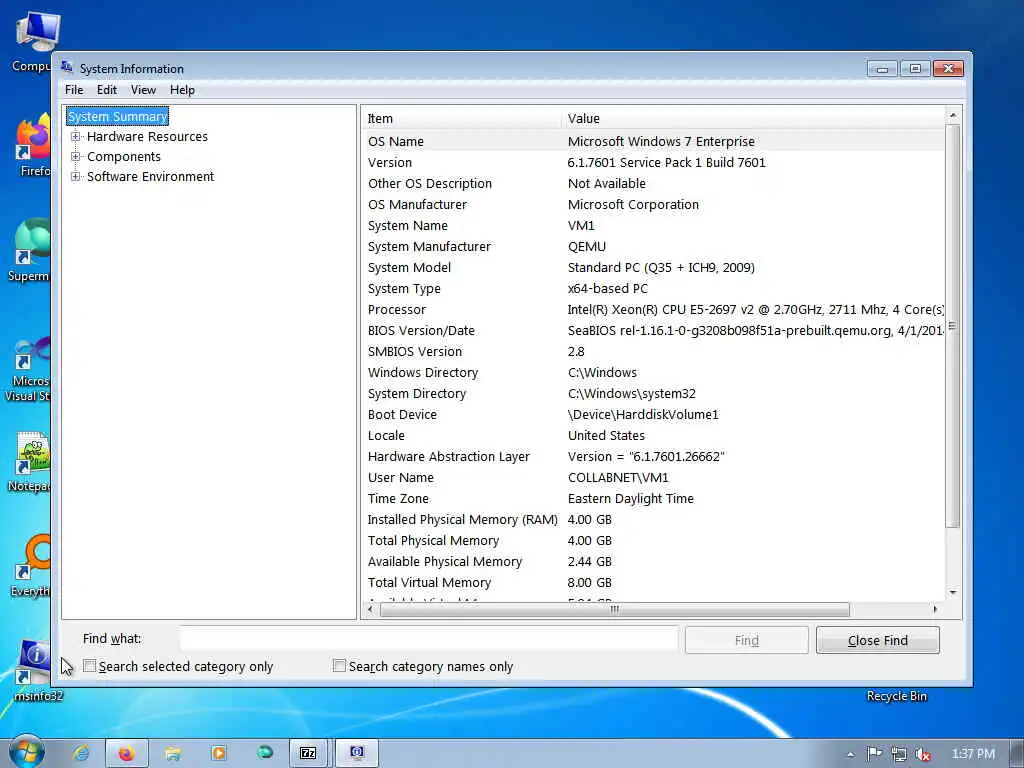This screenshot has width=1024, height=768.
Task: Click the muted volume tray icon
Action: click(922, 754)
